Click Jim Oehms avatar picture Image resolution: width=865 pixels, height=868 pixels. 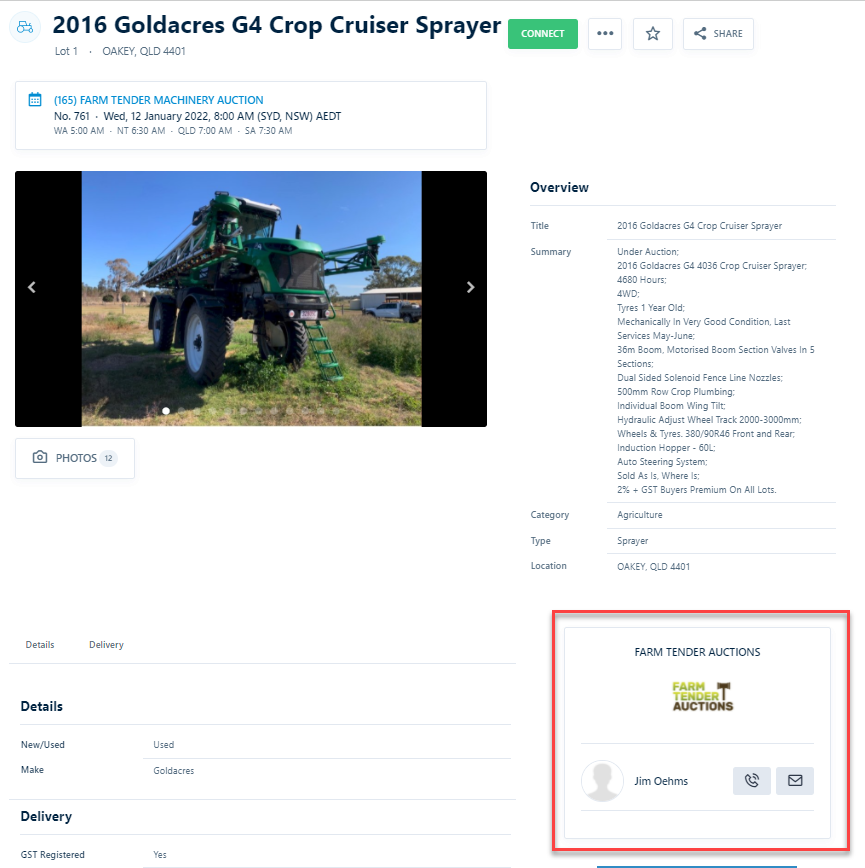coord(602,781)
